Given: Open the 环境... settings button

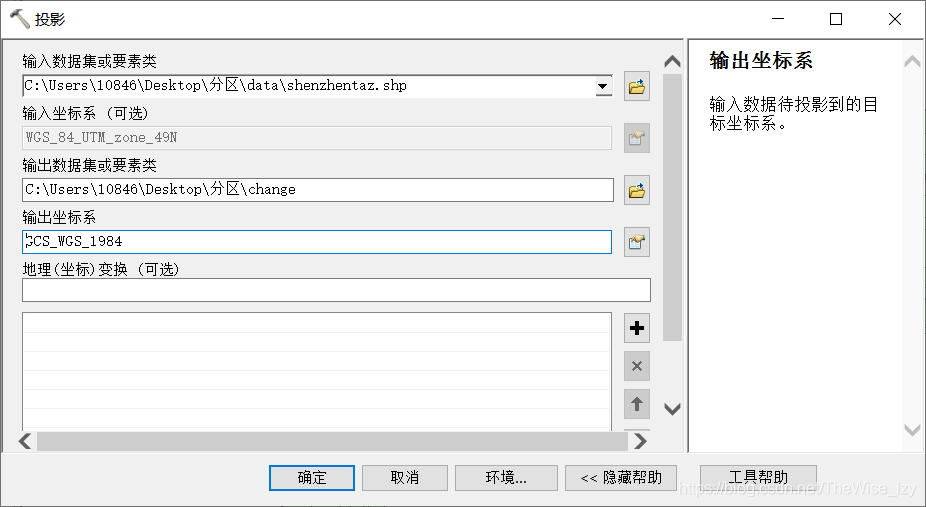Looking at the screenshot, I should pyautogui.click(x=506, y=477).
